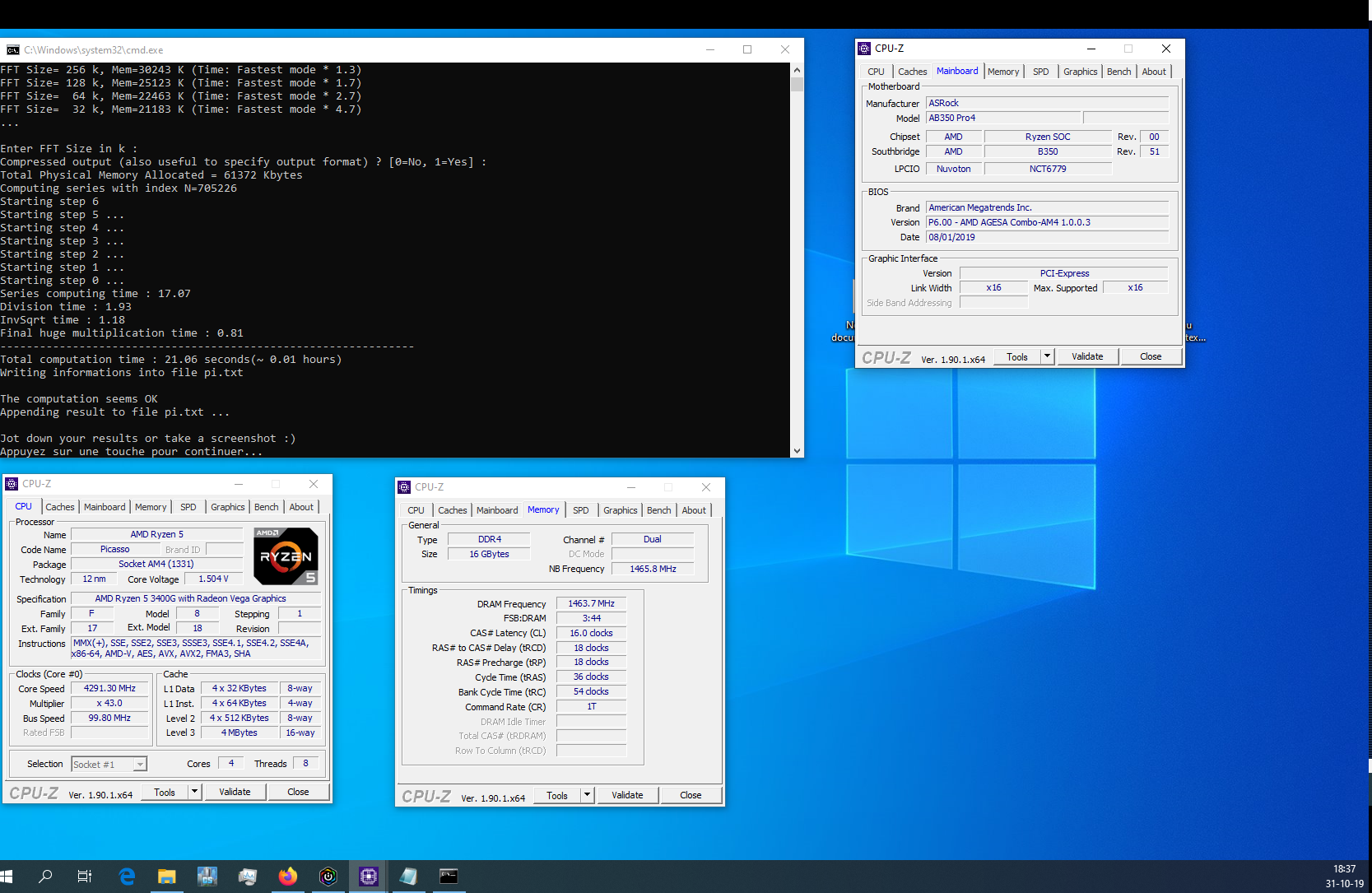Click Validate in processor CPU-Z window

pyautogui.click(x=235, y=792)
